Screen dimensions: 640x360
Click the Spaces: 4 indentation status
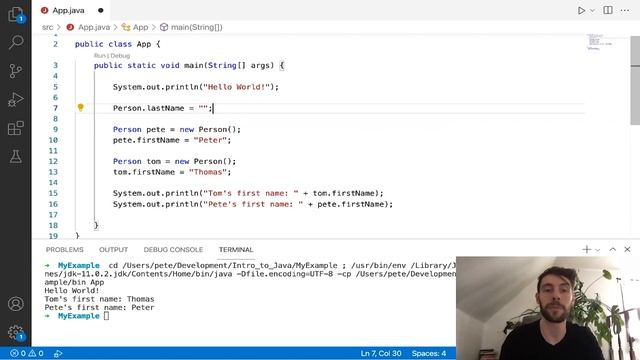coord(429,353)
